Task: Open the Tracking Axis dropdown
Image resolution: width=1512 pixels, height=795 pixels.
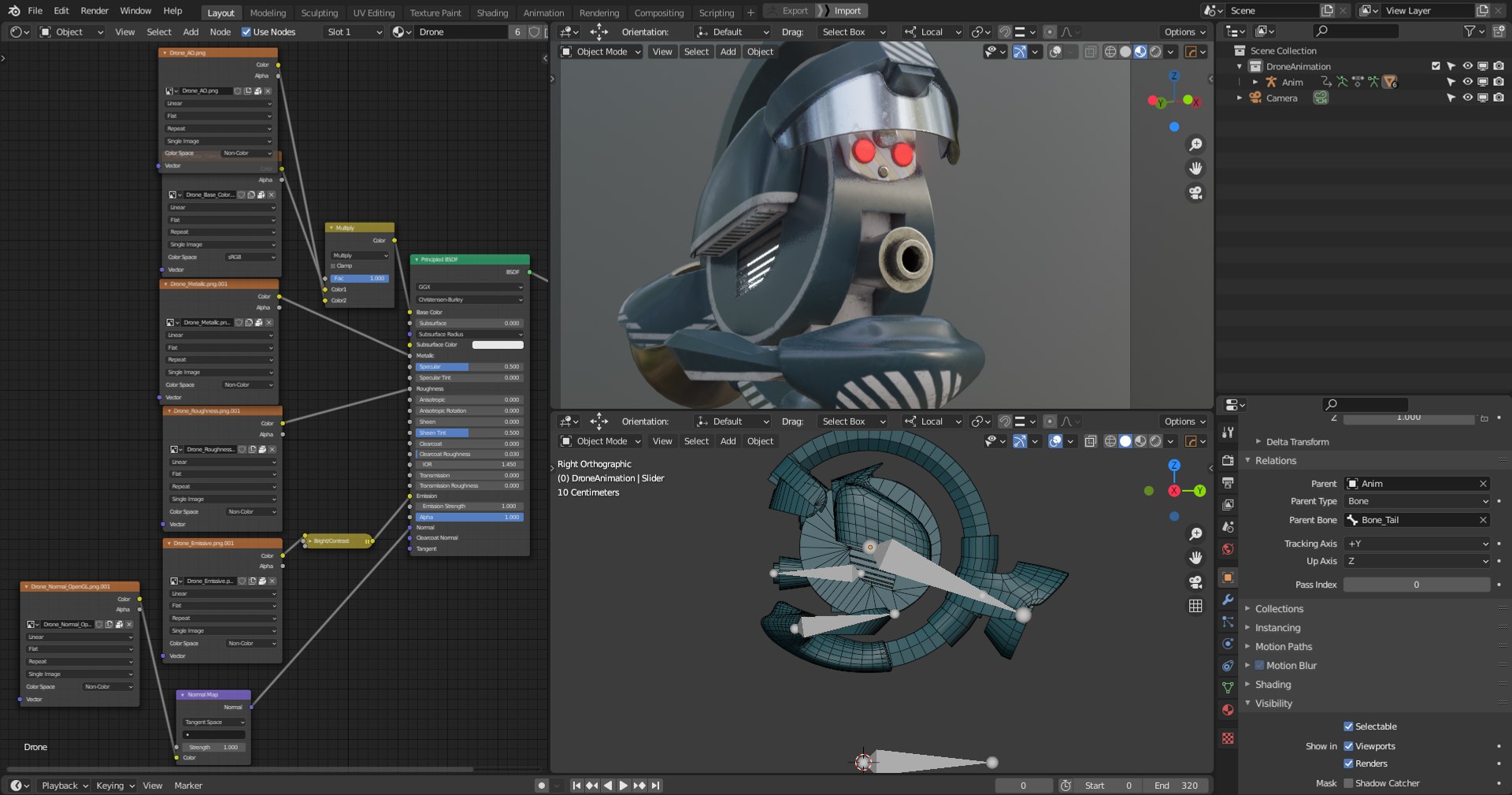Action: (1417, 544)
